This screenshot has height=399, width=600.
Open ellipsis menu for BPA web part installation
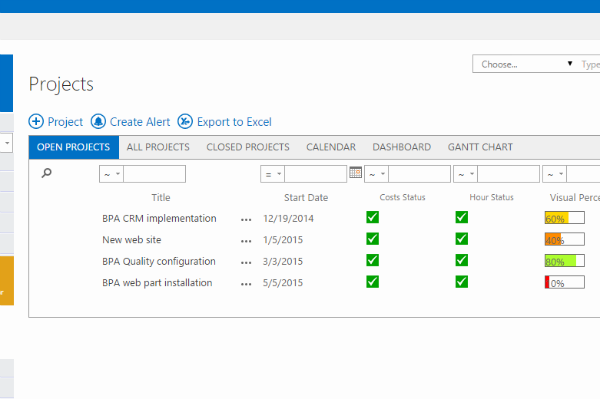tap(246, 284)
